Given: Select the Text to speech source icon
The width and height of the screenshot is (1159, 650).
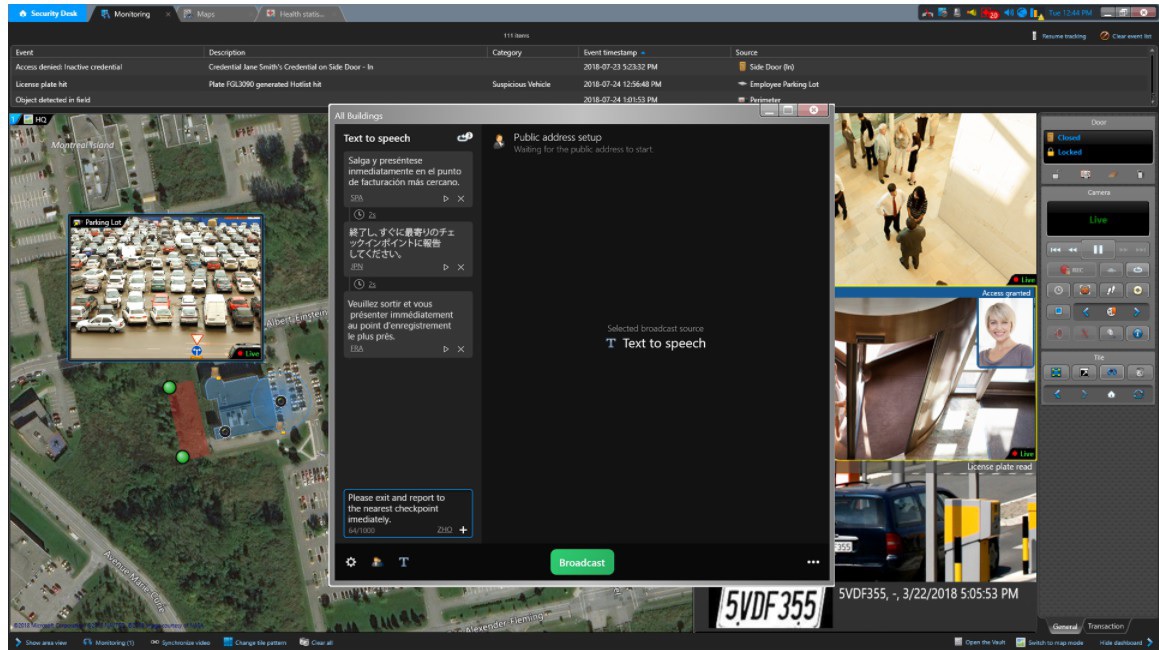Looking at the screenshot, I should pyautogui.click(x=404, y=562).
